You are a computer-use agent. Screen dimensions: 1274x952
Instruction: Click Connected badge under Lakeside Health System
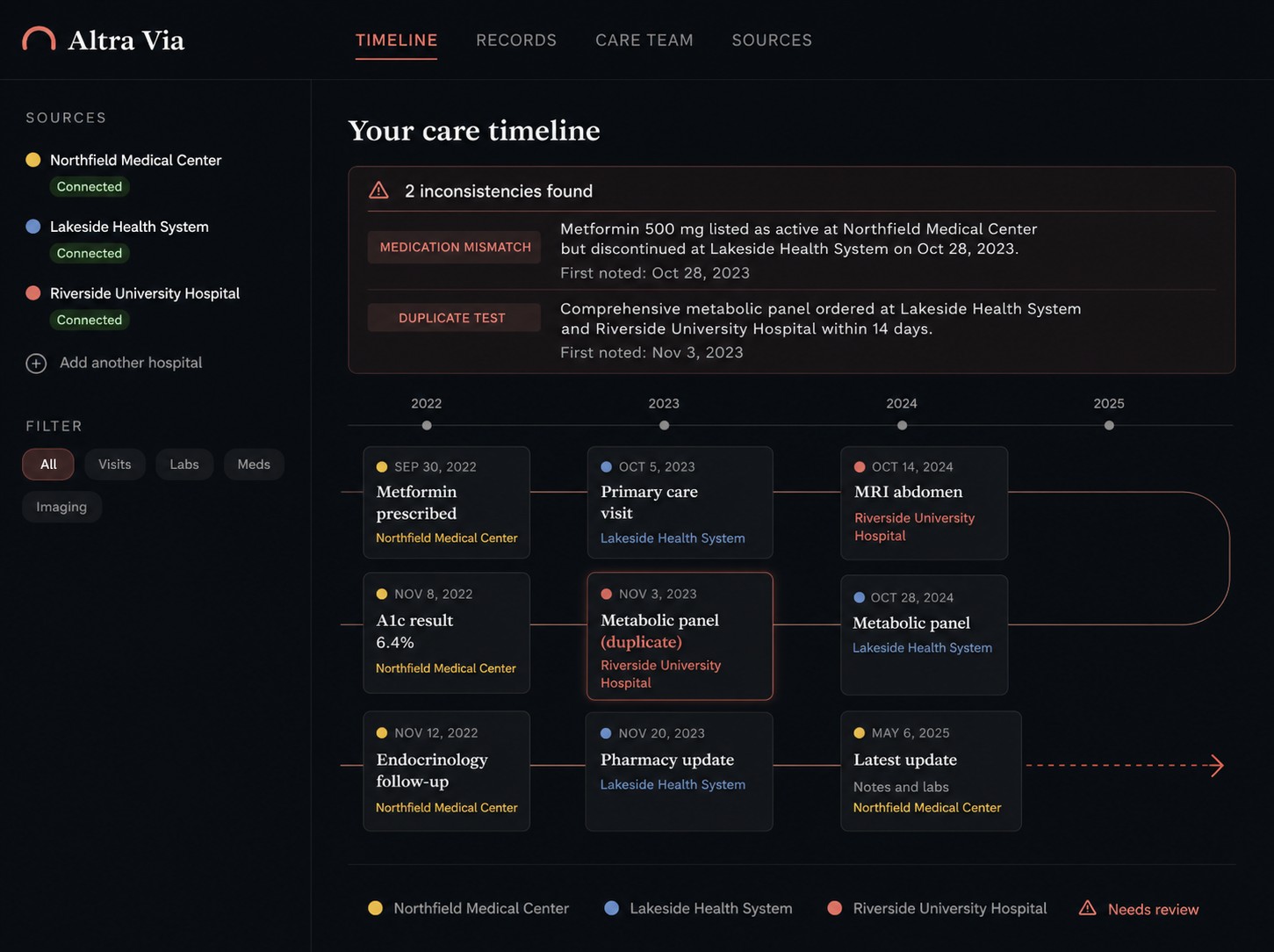point(90,253)
